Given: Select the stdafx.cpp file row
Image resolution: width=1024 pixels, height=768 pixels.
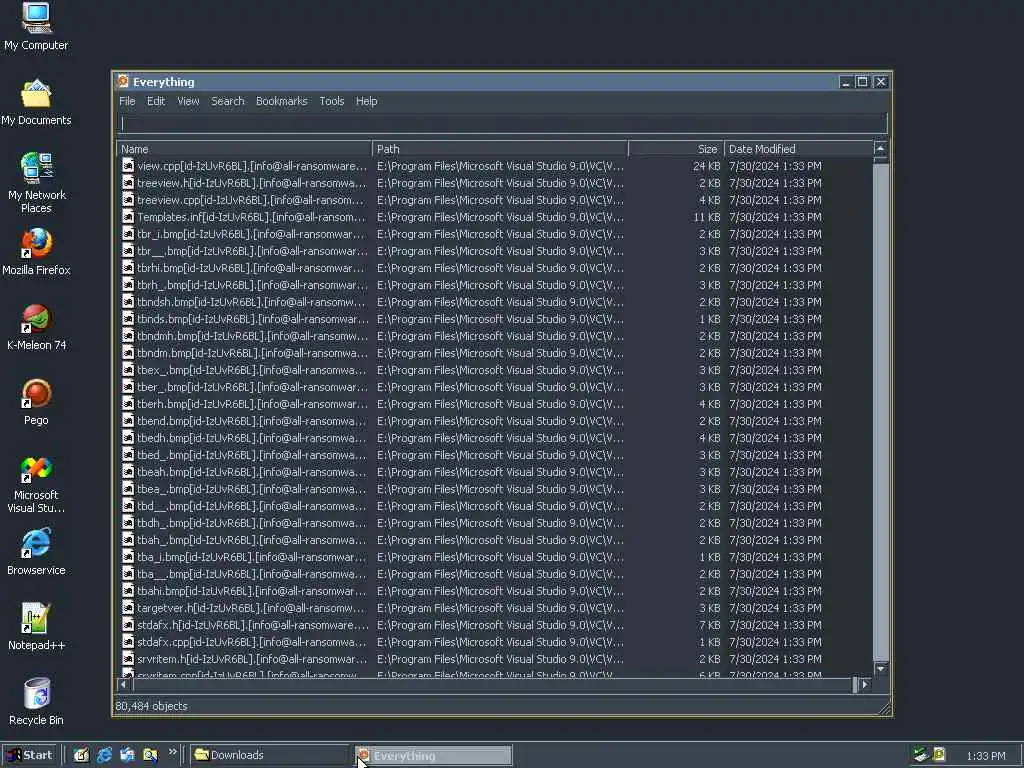Looking at the screenshot, I should (495, 642).
